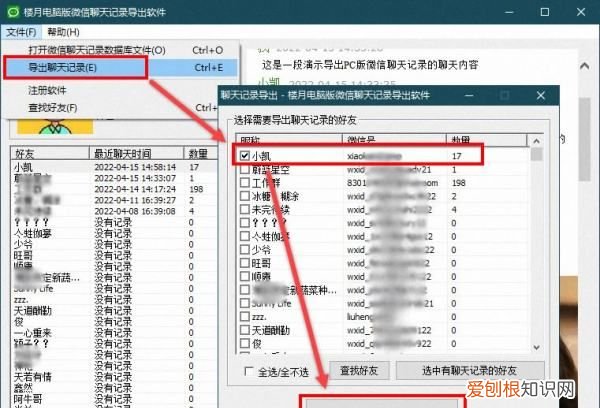Select 旺哥 in main friend list
The image size is (600, 408).
coord(114,255)
